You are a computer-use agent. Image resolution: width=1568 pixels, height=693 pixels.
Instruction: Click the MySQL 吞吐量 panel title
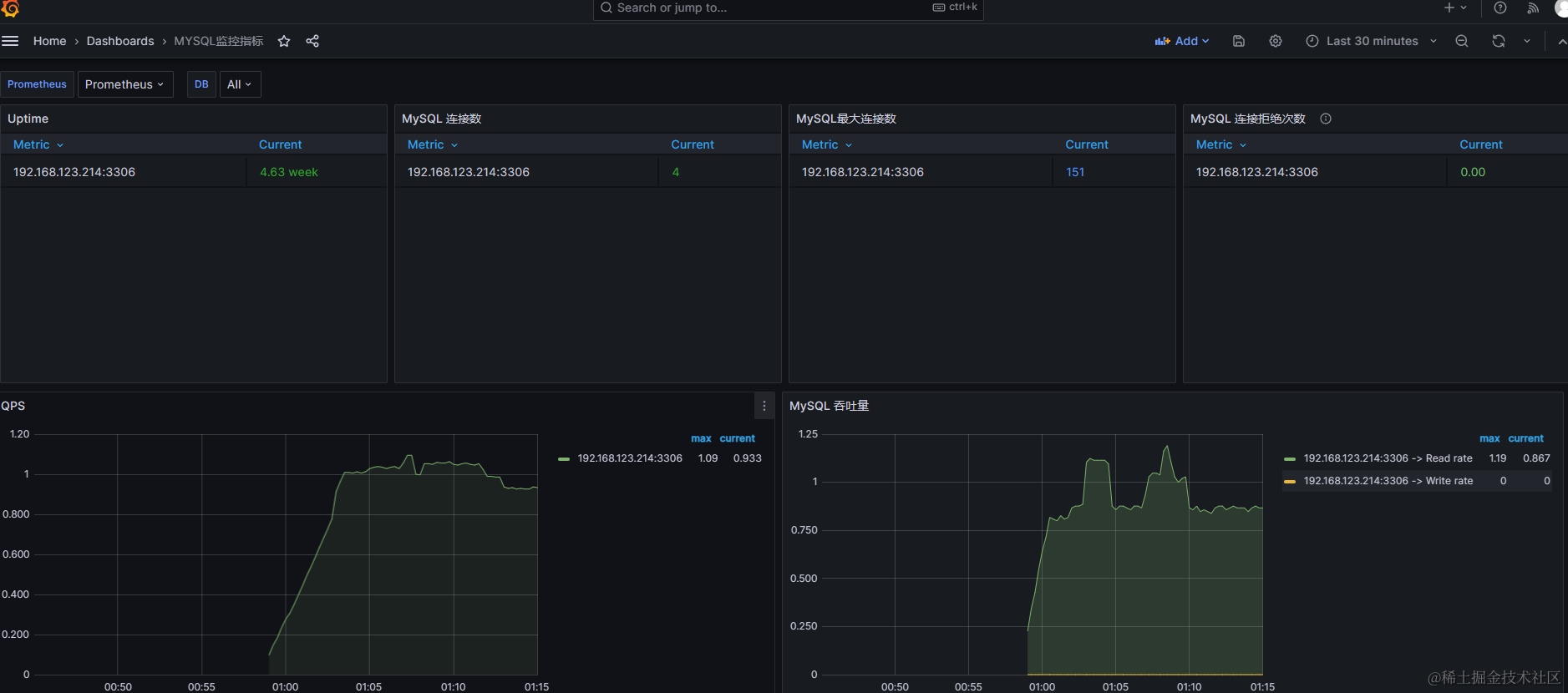click(830, 406)
